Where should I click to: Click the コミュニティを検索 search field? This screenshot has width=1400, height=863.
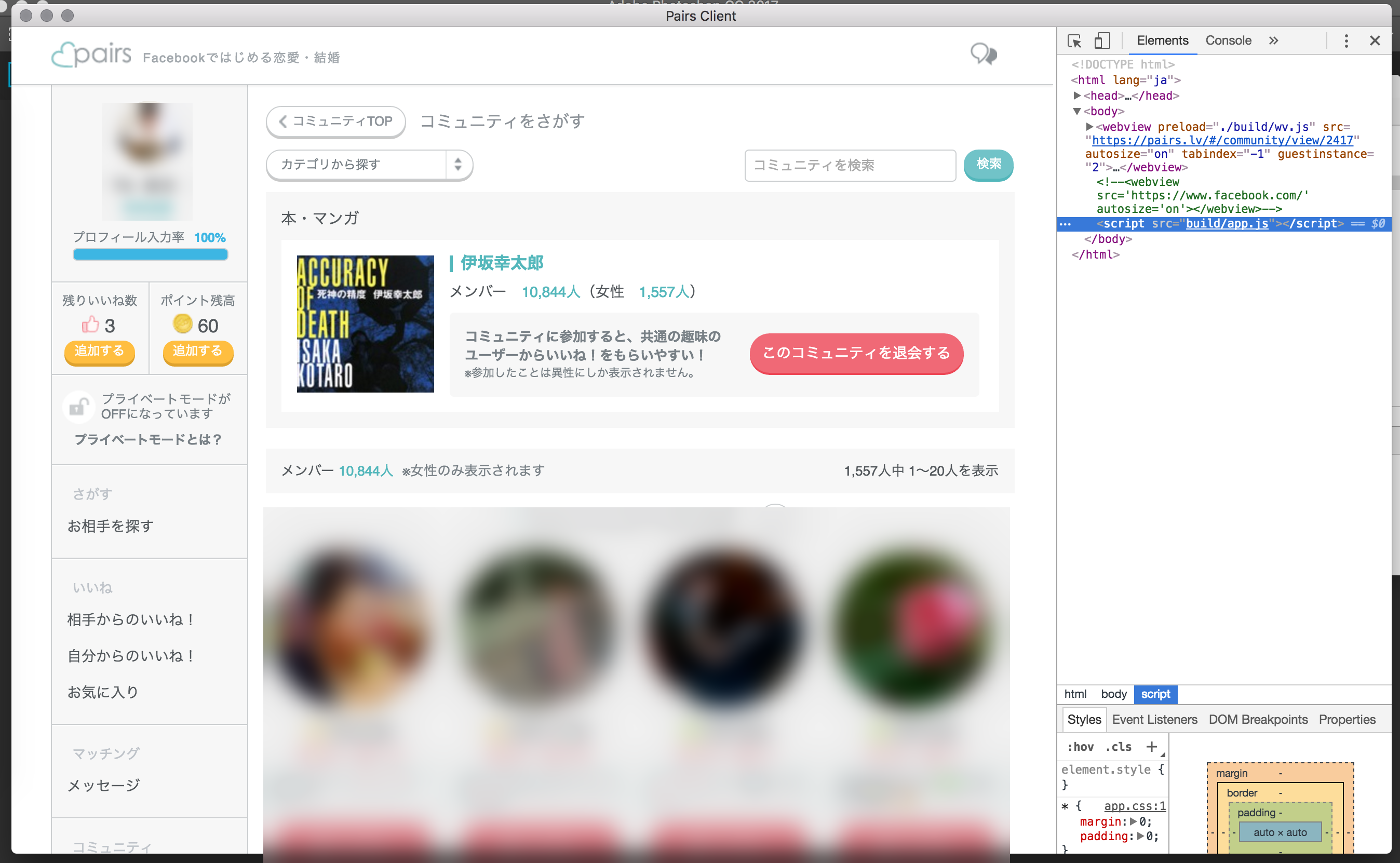(x=850, y=166)
